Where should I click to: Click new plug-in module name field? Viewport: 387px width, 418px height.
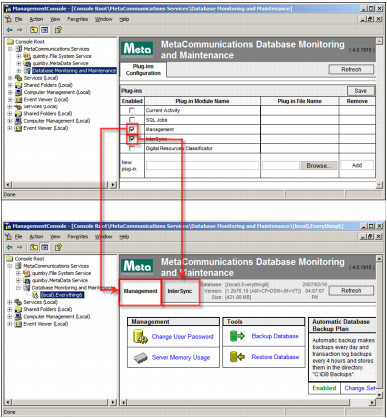pyautogui.click(x=202, y=166)
